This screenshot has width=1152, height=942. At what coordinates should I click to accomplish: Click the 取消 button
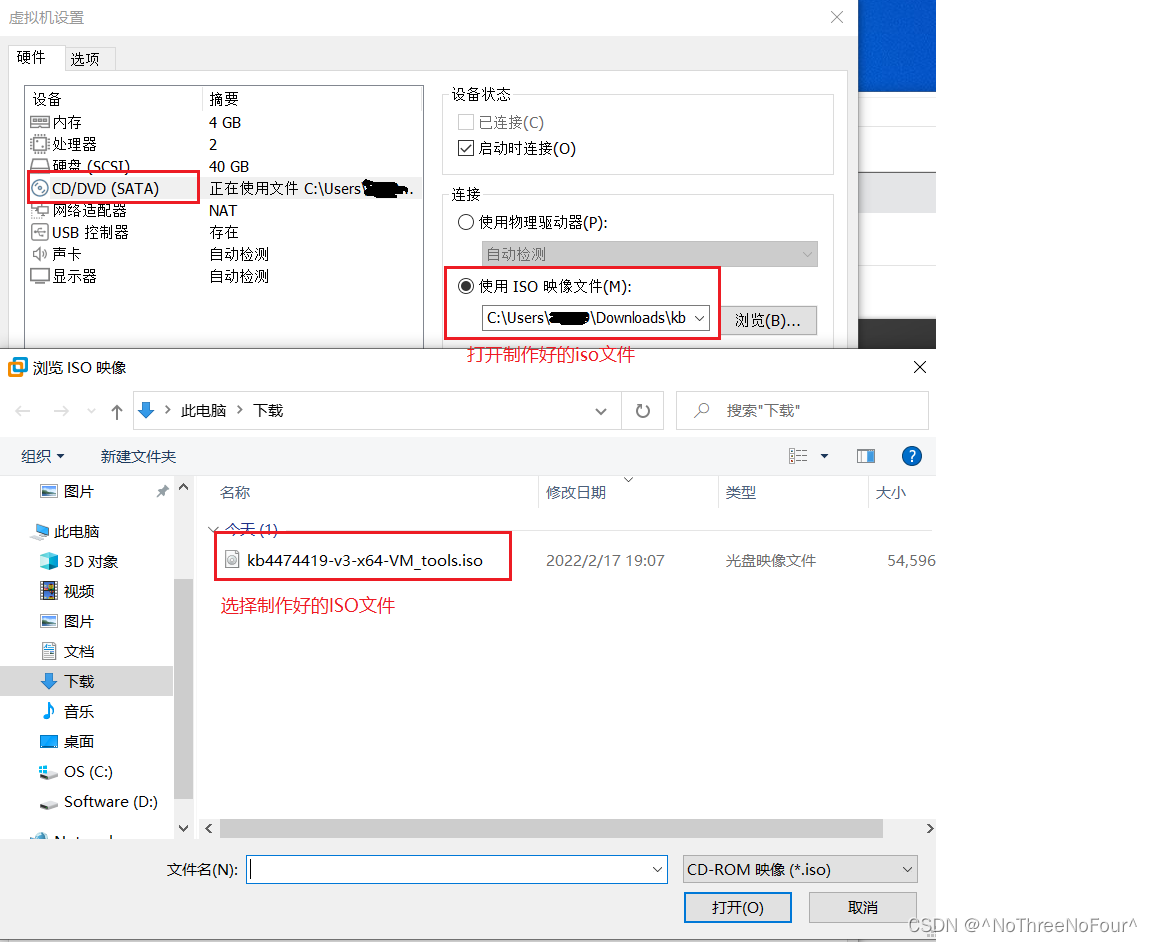863,907
